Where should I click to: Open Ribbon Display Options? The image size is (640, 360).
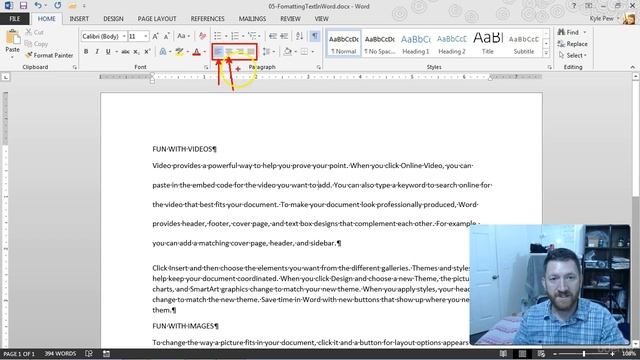[589, 6]
